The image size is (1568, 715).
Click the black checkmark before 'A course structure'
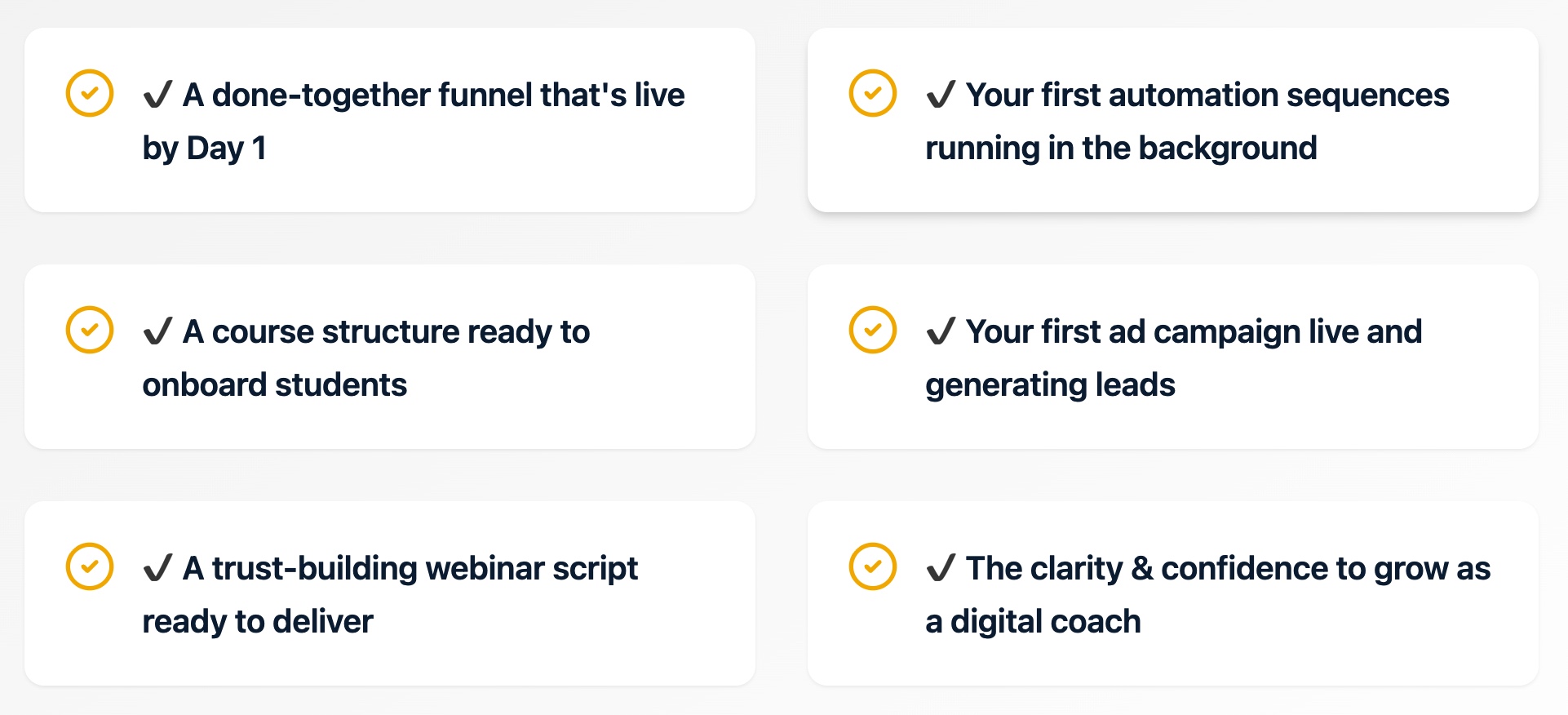pyautogui.click(x=157, y=331)
